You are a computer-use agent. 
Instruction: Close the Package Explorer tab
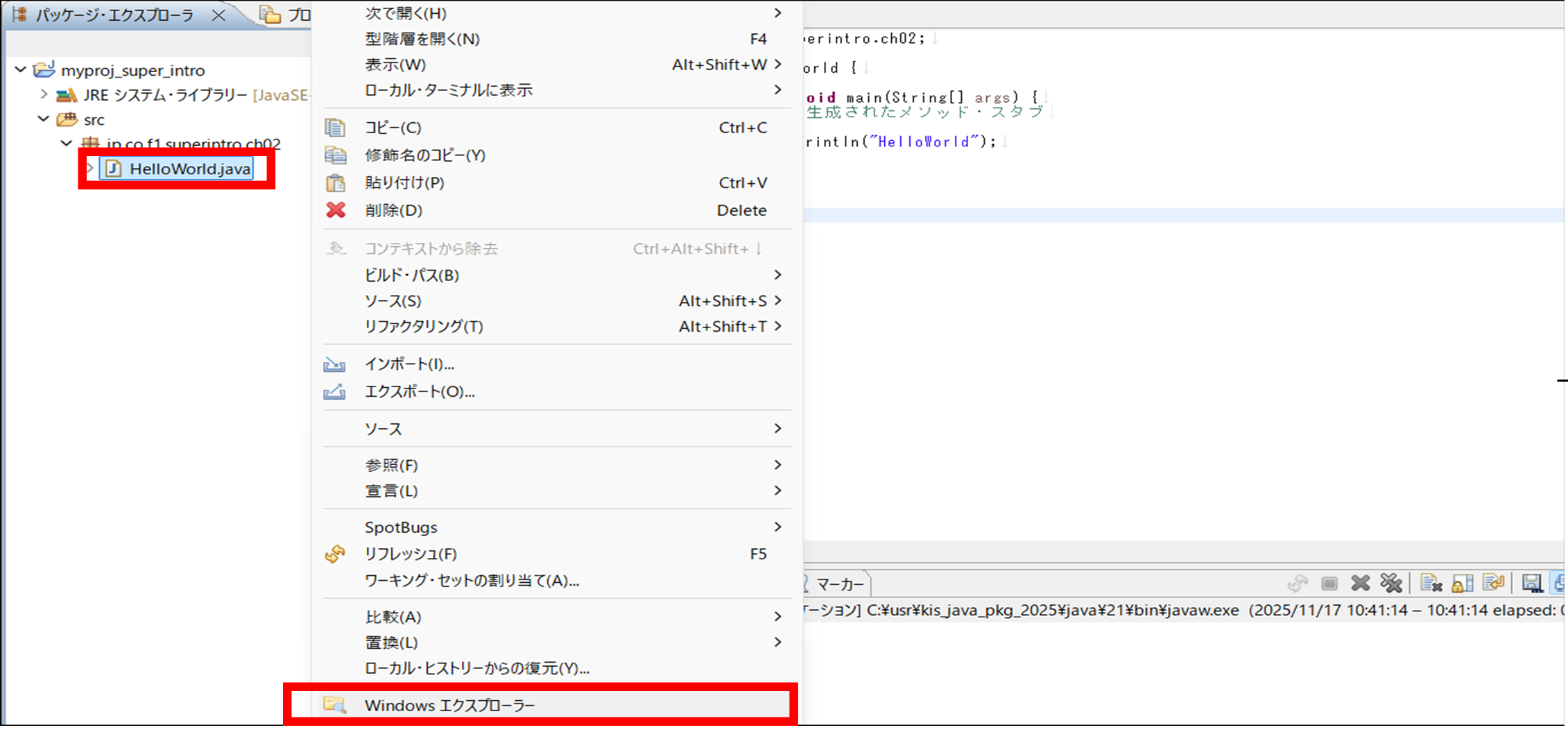click(x=218, y=15)
